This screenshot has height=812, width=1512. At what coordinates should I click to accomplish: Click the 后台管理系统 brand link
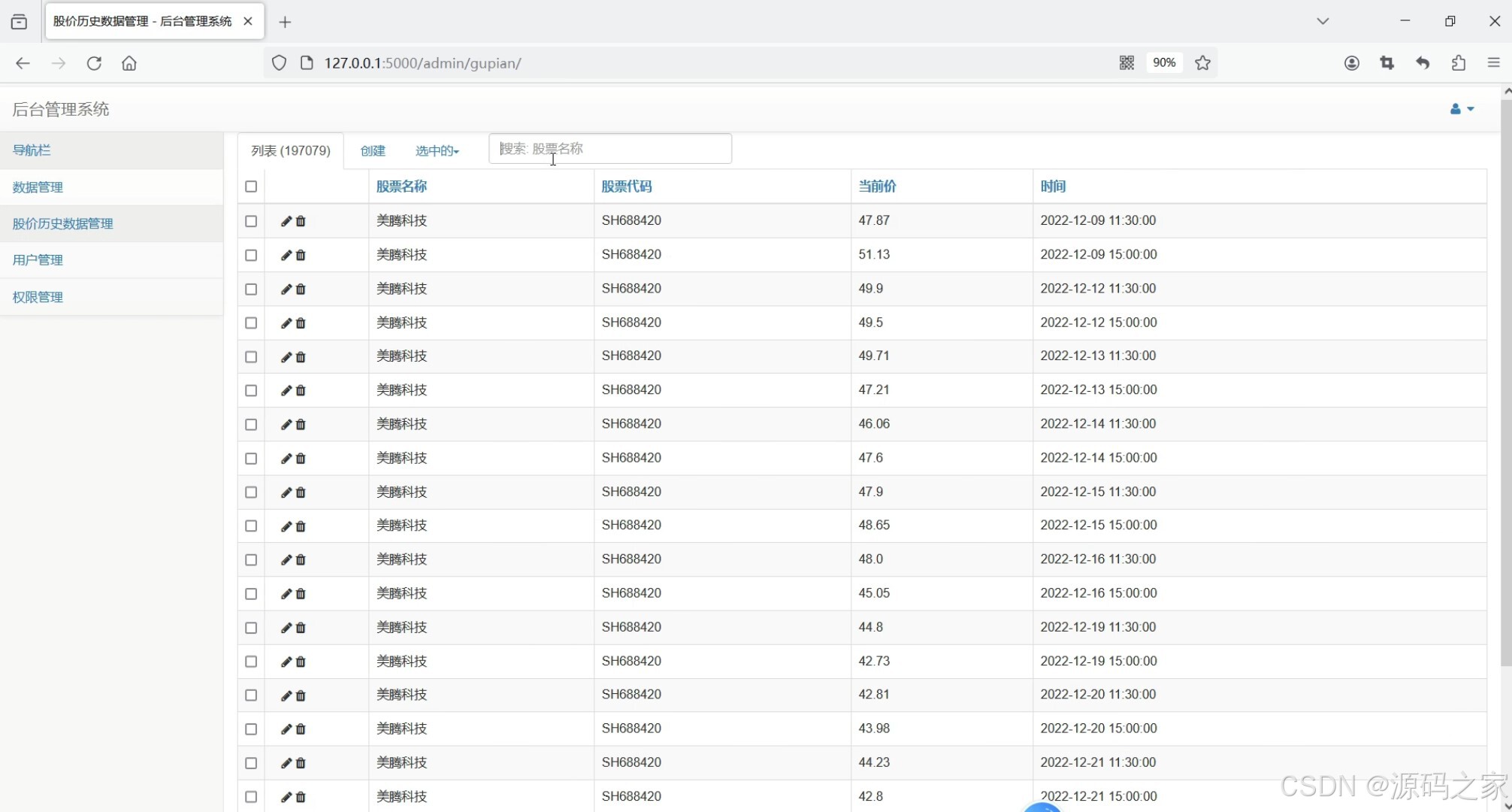61,109
